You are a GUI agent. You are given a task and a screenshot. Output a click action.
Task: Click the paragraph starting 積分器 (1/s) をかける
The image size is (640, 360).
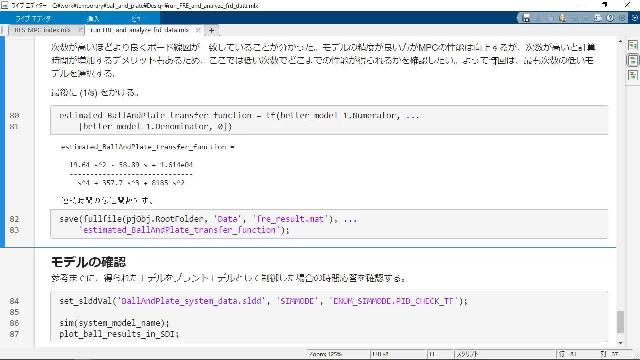(95, 93)
